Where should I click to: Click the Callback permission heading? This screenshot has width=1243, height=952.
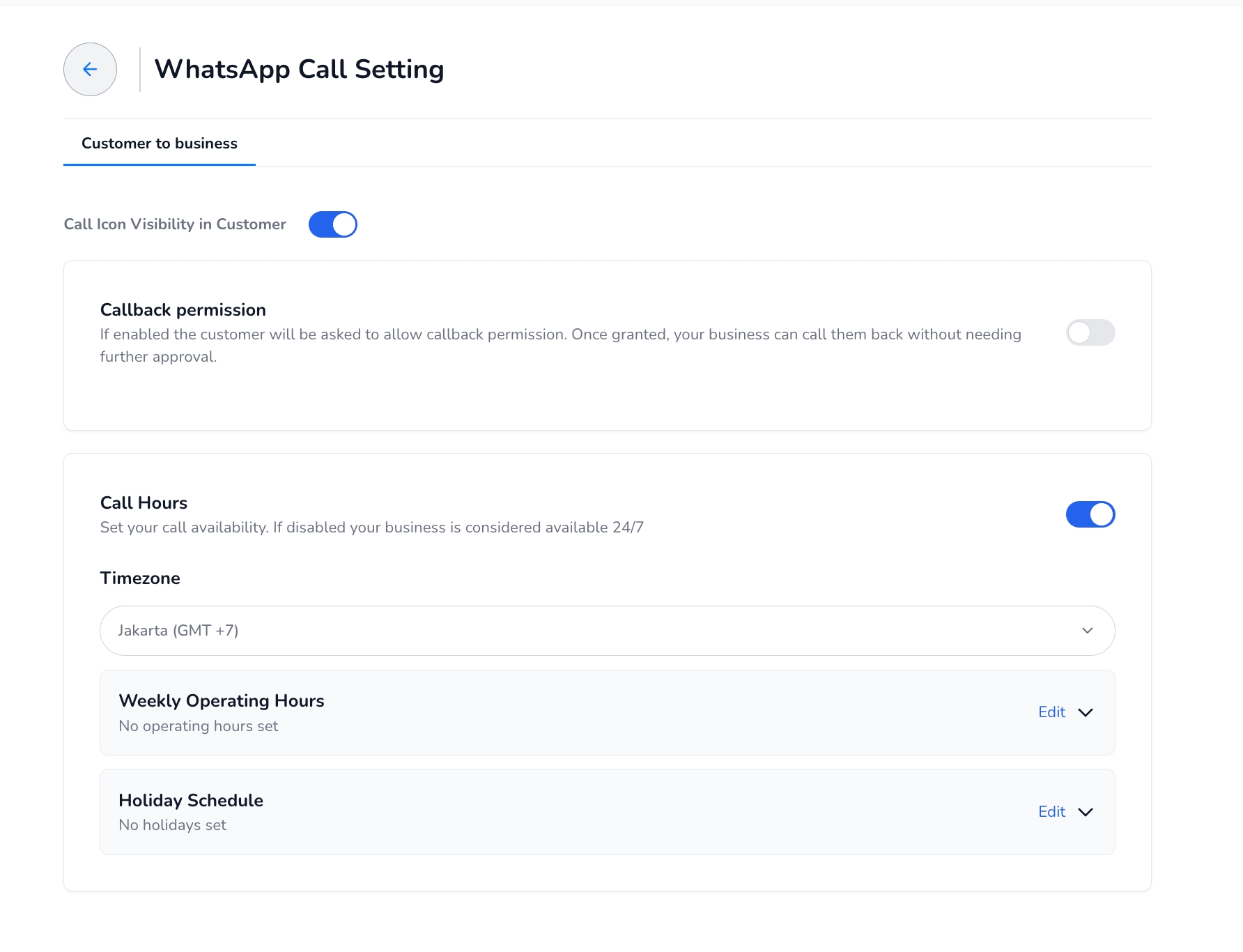(x=183, y=310)
